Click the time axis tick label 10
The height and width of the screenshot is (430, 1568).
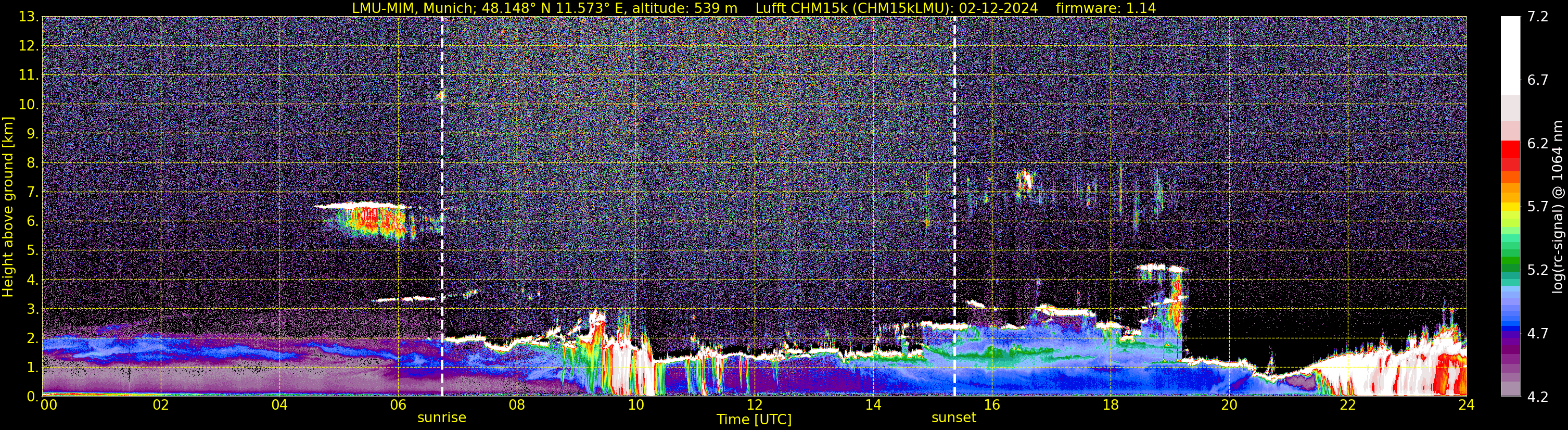point(635,406)
